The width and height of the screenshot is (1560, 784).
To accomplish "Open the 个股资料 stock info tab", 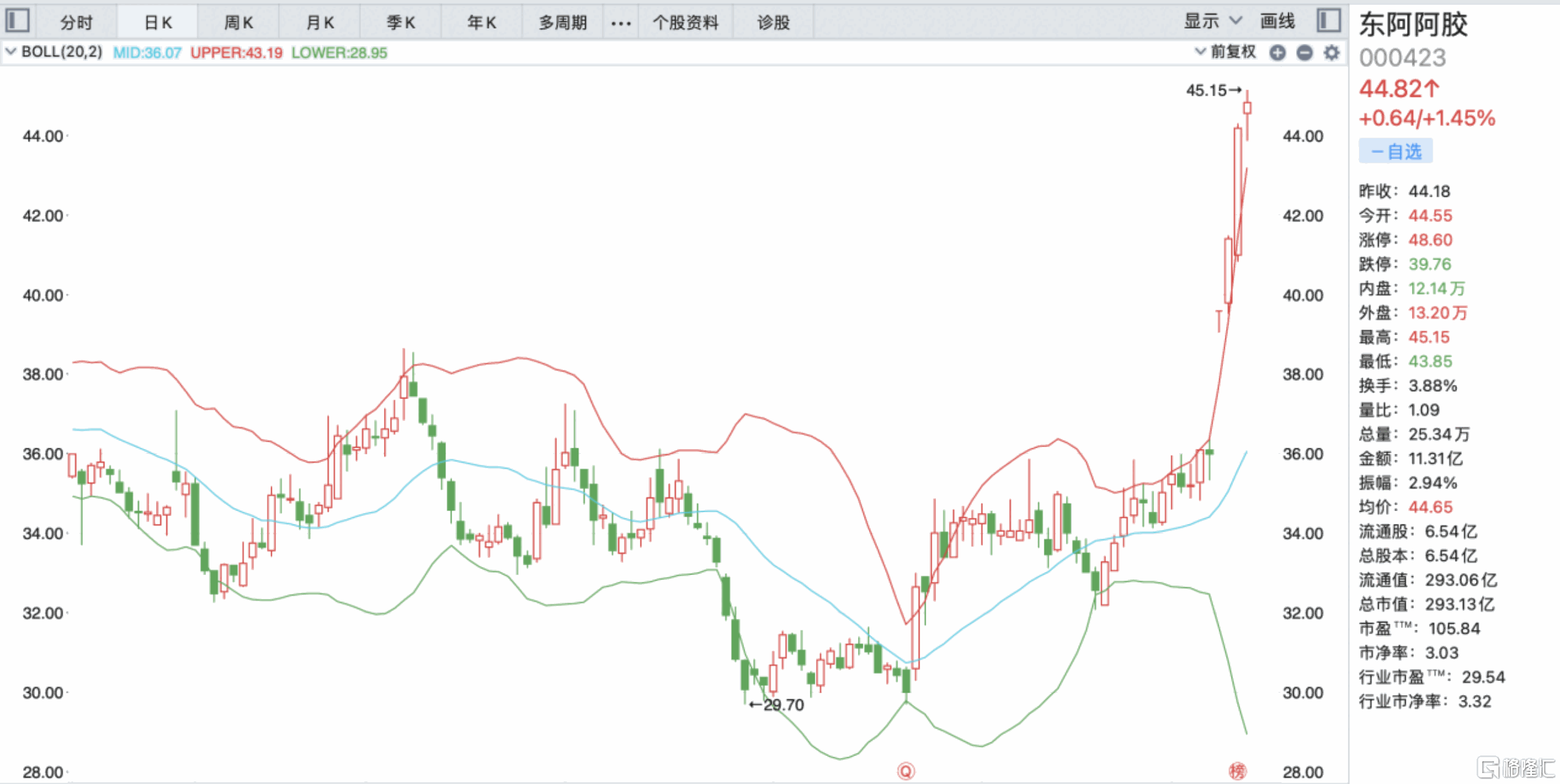I will 685,23.
